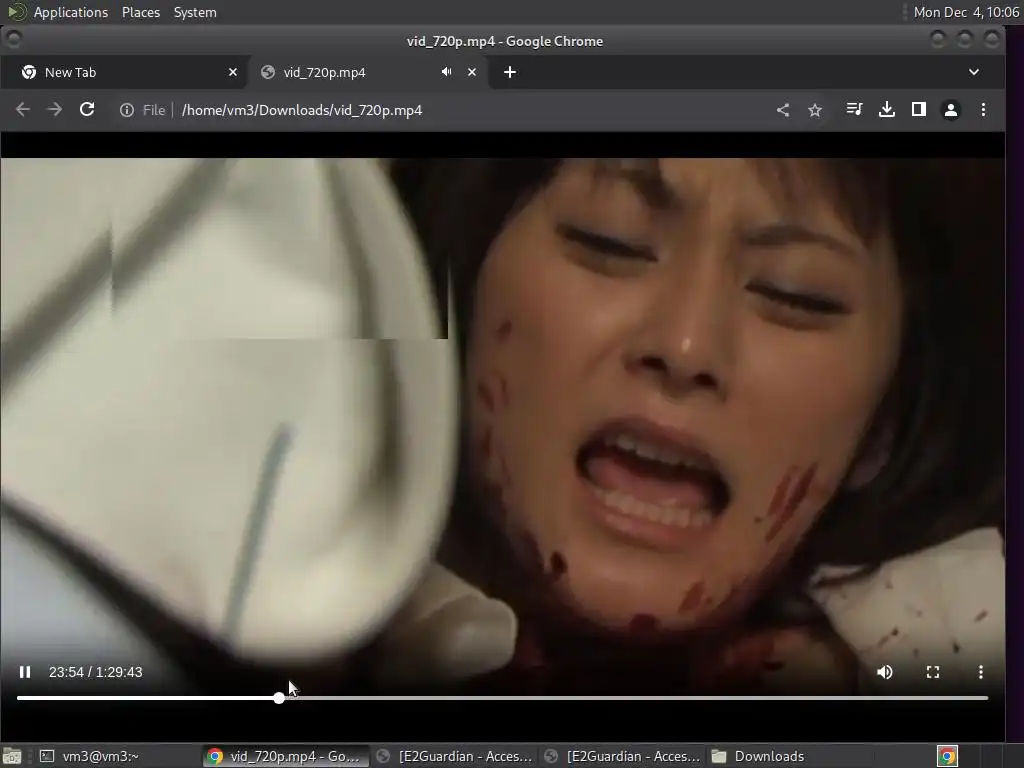Screen dimensions: 1024x768
Task: Open the System menu
Action: (195, 12)
